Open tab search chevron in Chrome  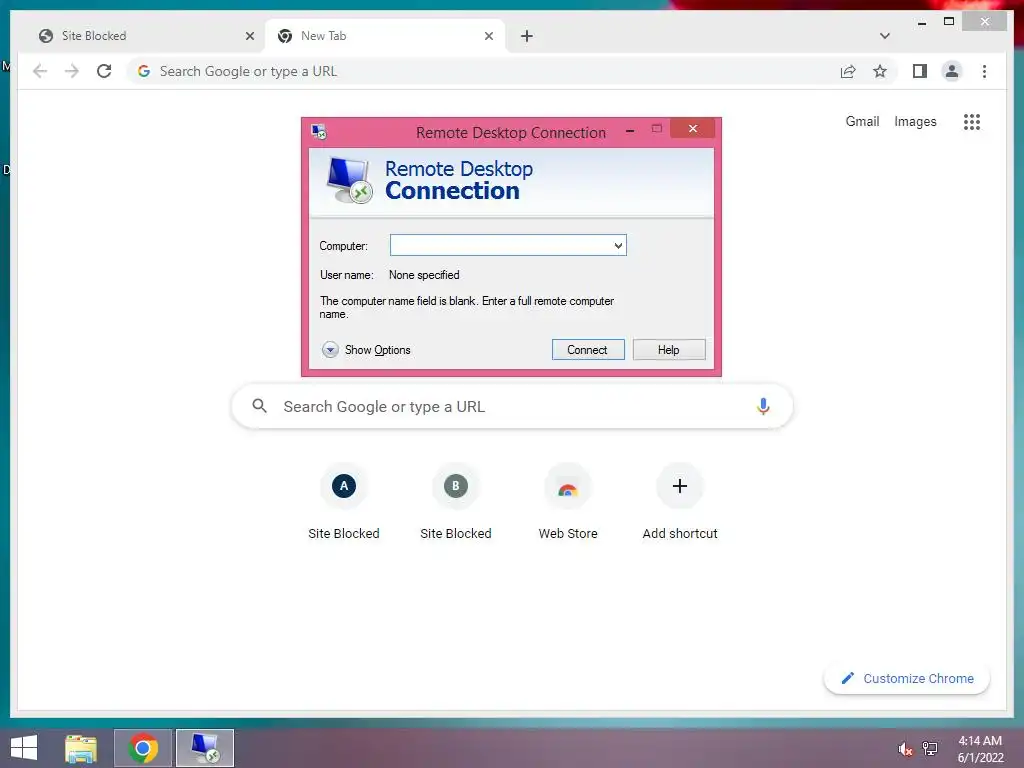click(x=885, y=36)
